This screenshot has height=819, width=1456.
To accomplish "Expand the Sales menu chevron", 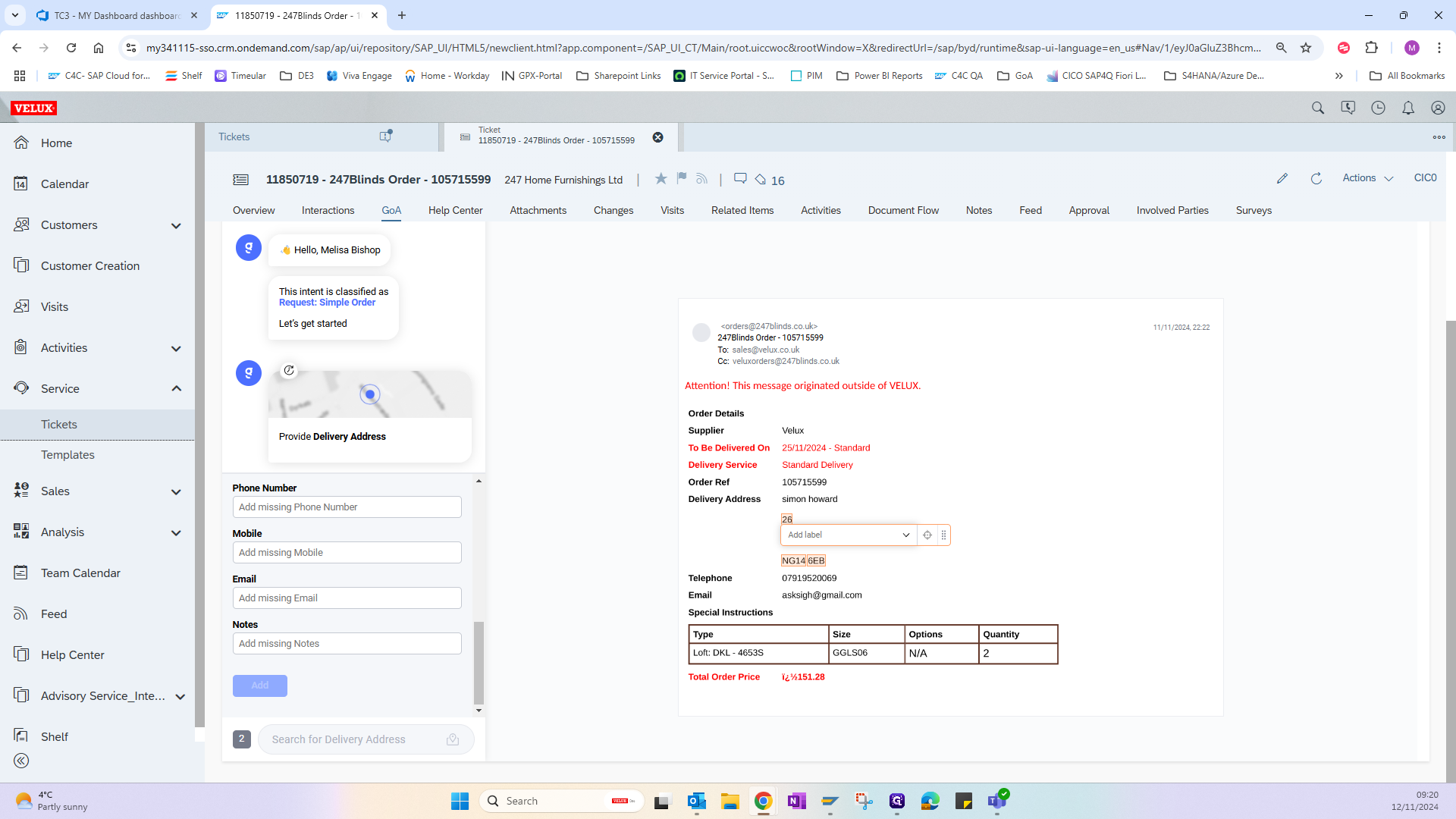I will click(x=176, y=492).
